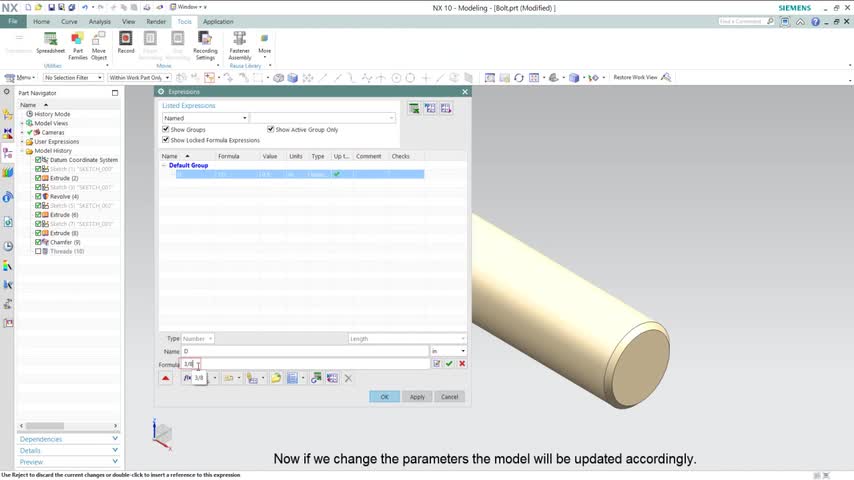Open No Selection Filter dropdown
Screen dimensions: 854x480
[x=73, y=77]
